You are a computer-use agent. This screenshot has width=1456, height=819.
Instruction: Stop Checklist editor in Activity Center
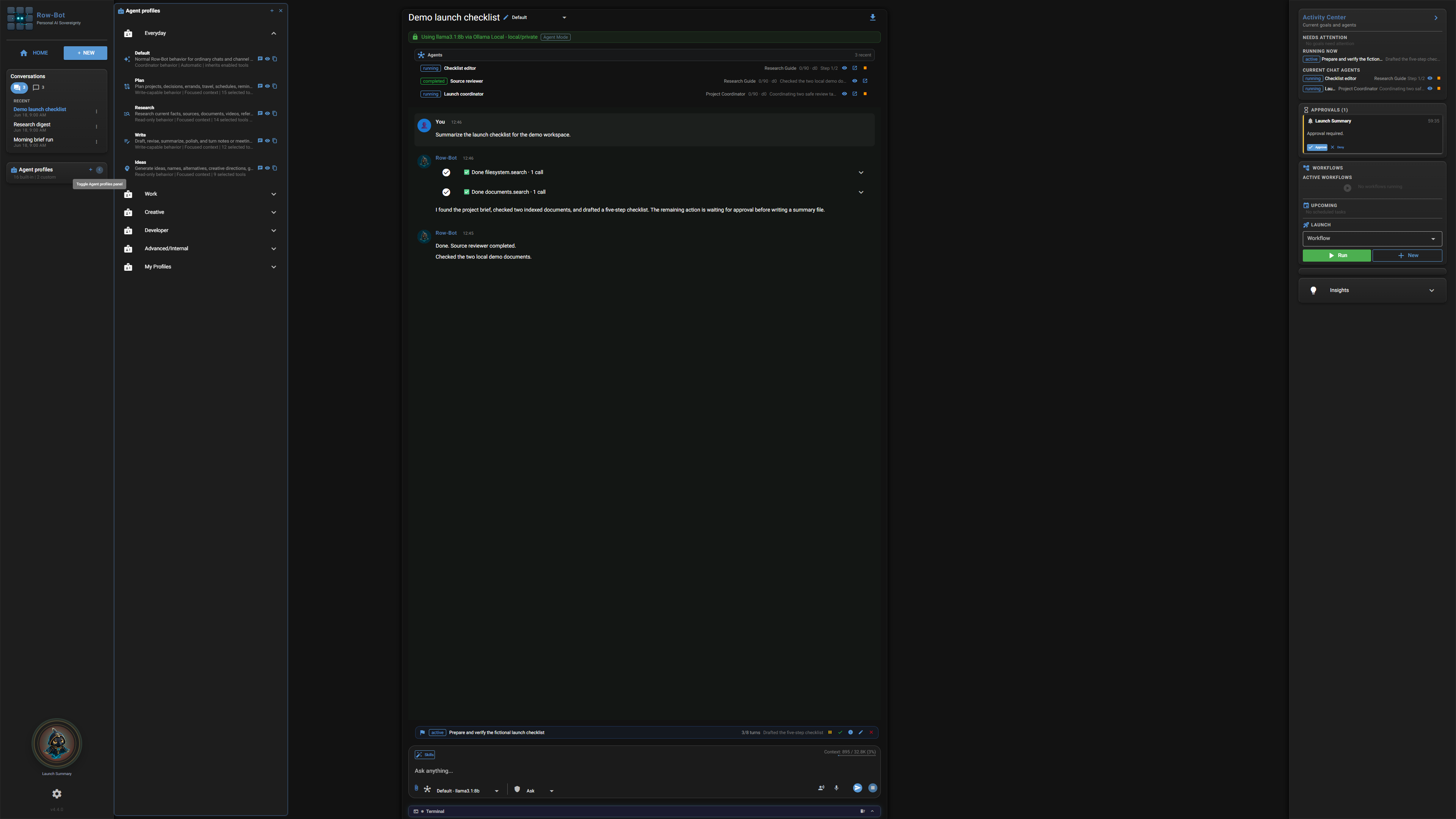1439,78
